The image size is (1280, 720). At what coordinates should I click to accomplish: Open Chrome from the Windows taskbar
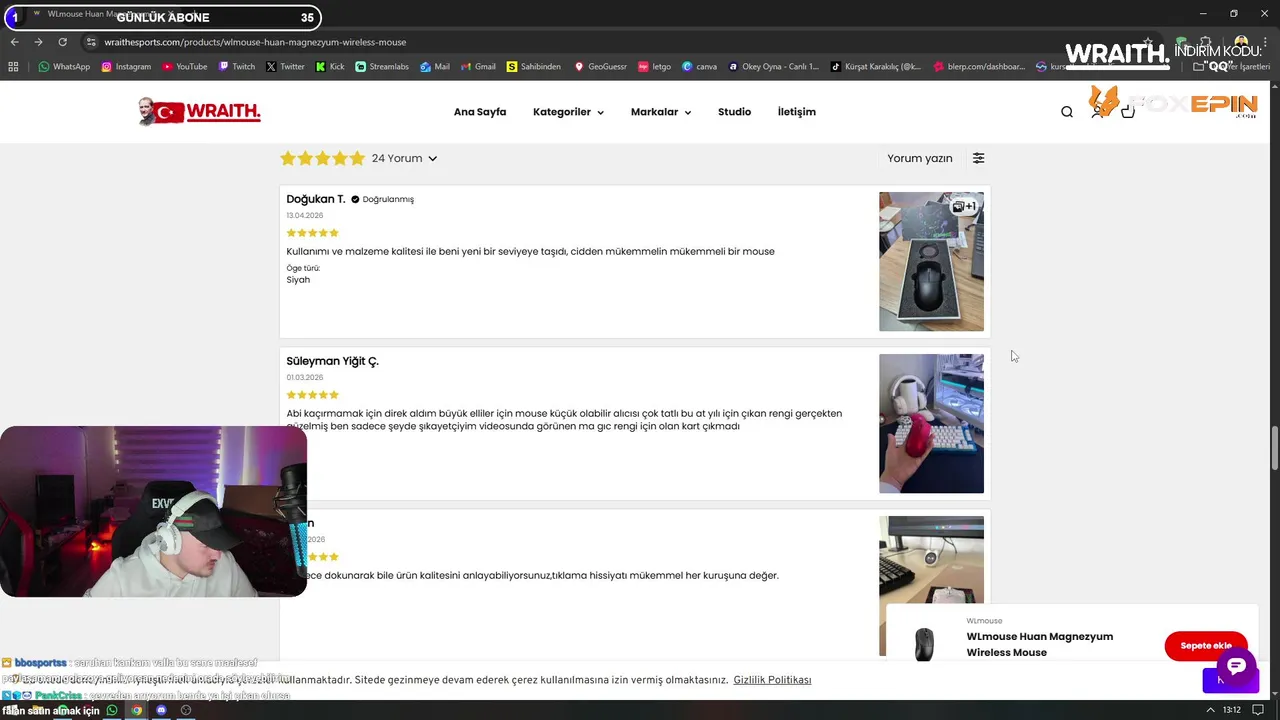[x=137, y=710]
